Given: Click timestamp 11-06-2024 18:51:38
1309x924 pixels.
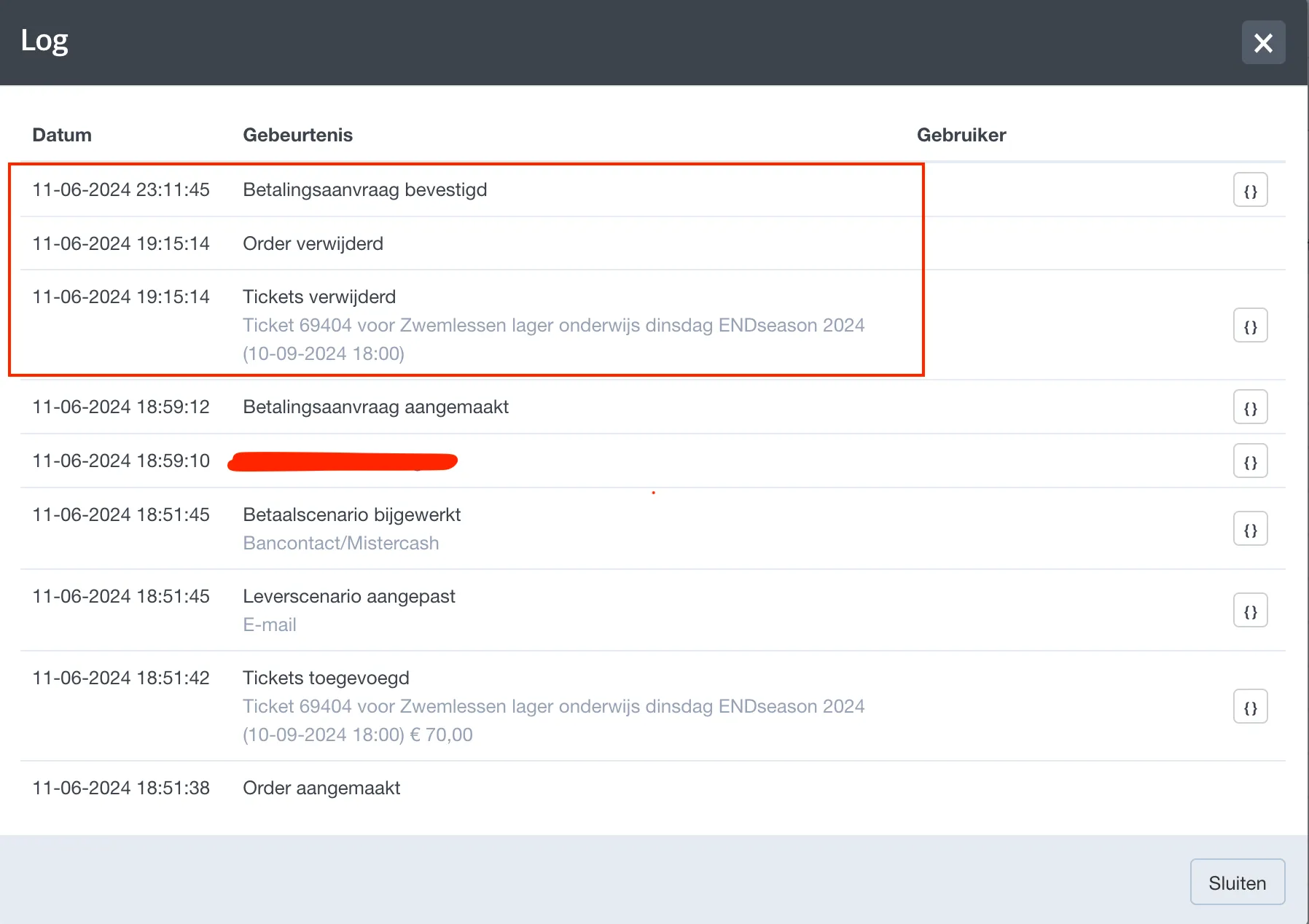Looking at the screenshot, I should click(121, 788).
